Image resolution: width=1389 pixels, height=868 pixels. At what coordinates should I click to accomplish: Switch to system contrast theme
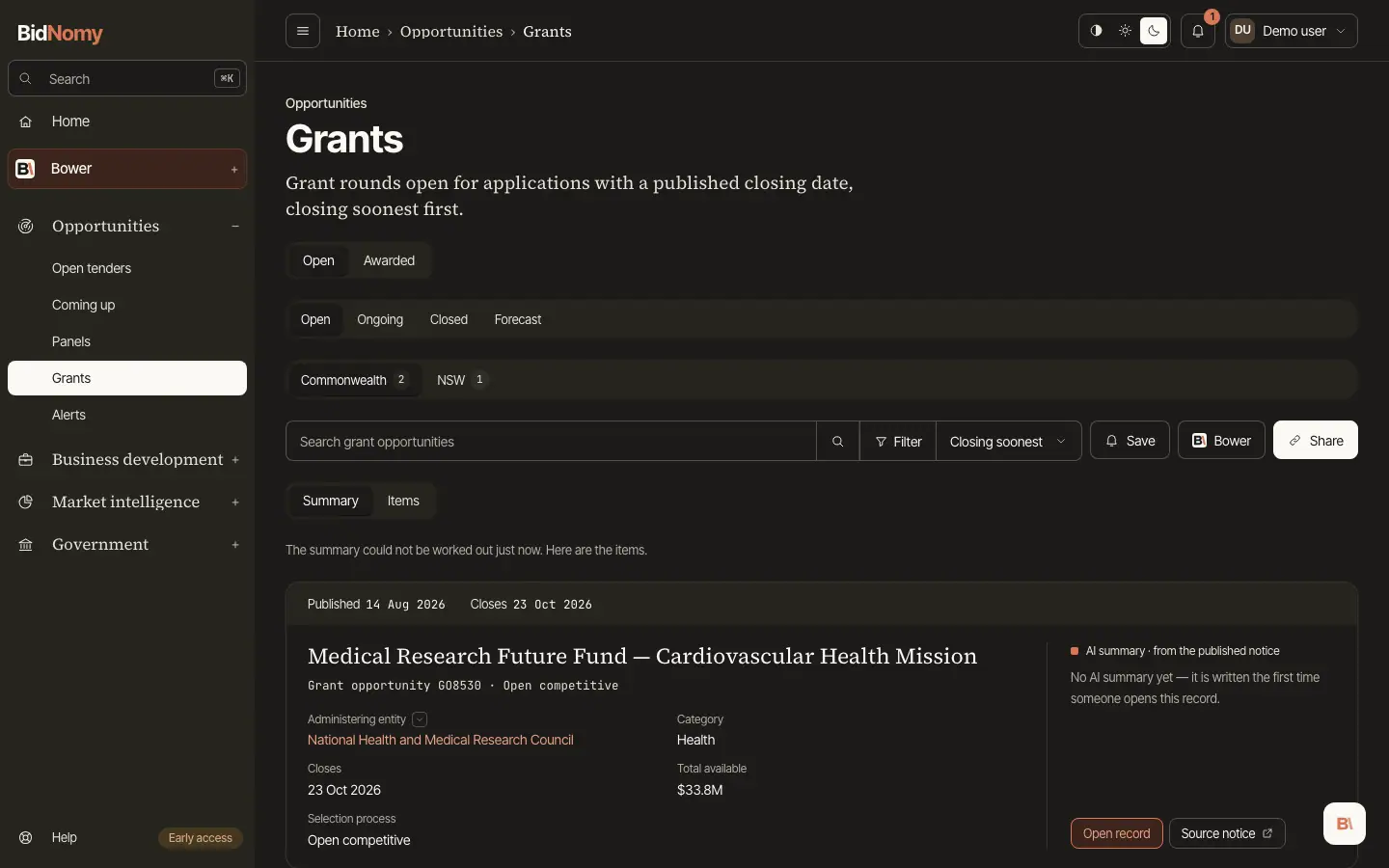point(1096,31)
